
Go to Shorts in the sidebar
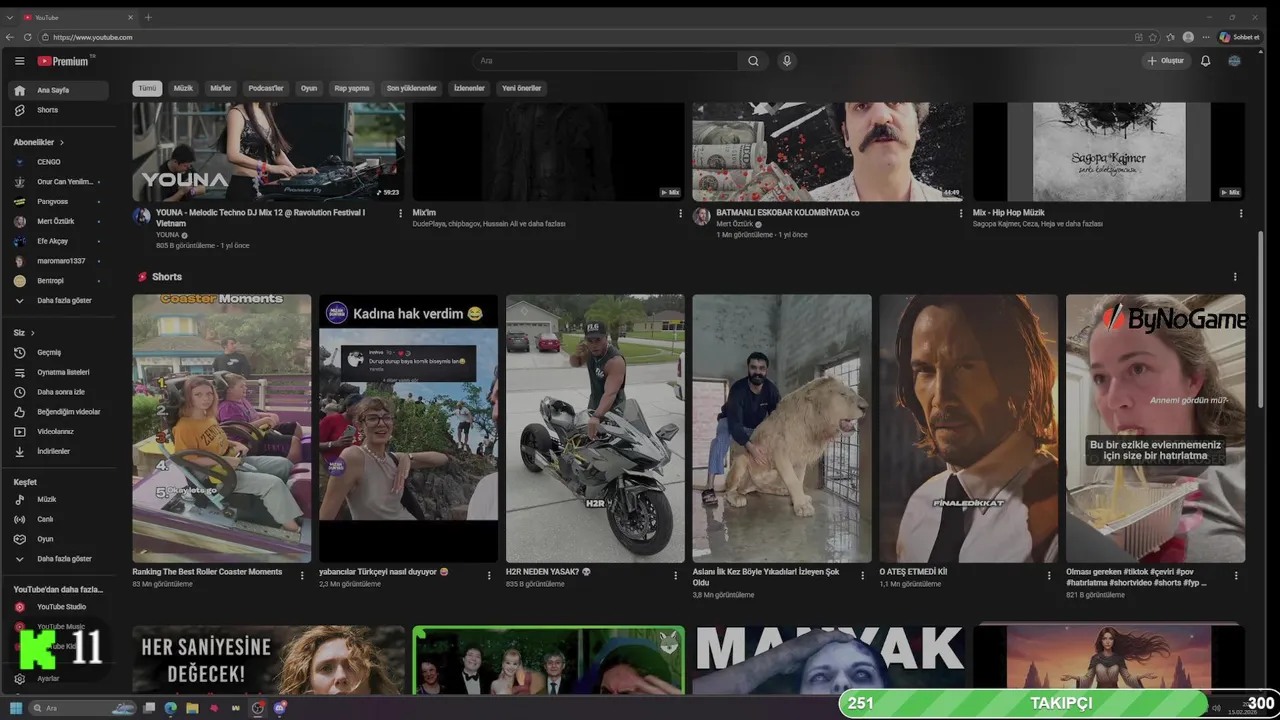click(60, 110)
